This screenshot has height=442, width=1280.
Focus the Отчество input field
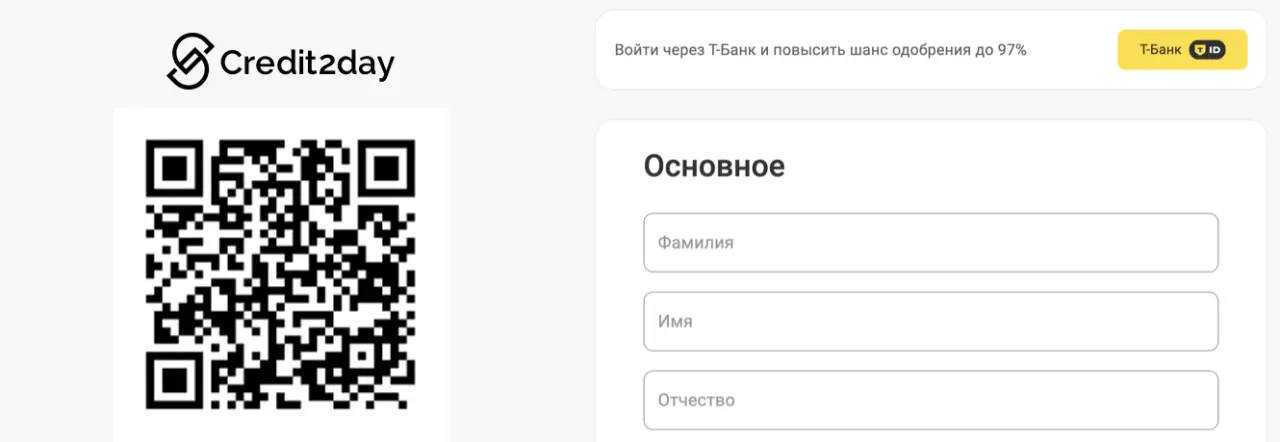coord(930,400)
